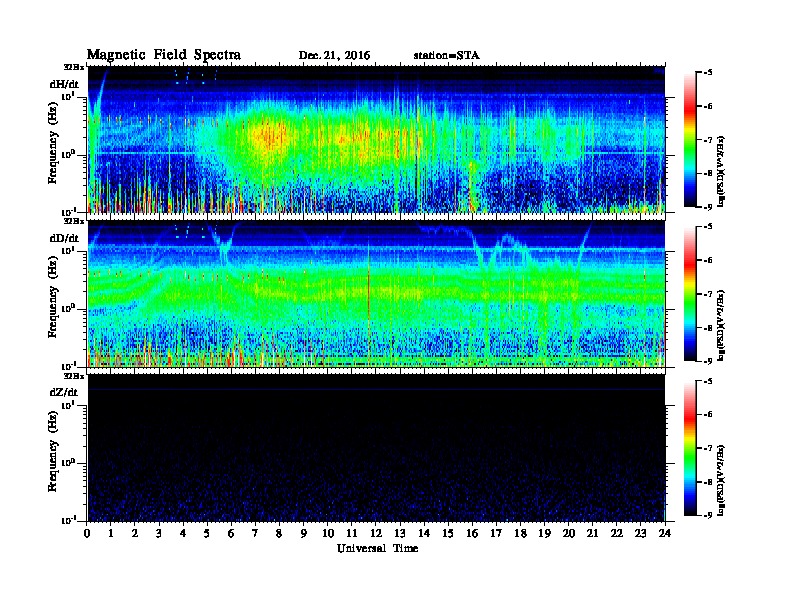Click the 10^0 tick on dZ/dt frequency axis

point(68,463)
